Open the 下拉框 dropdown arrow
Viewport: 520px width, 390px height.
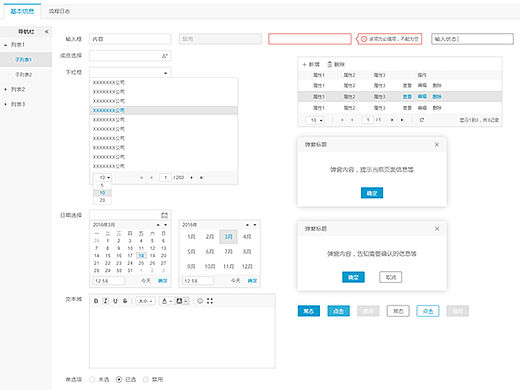click(165, 73)
